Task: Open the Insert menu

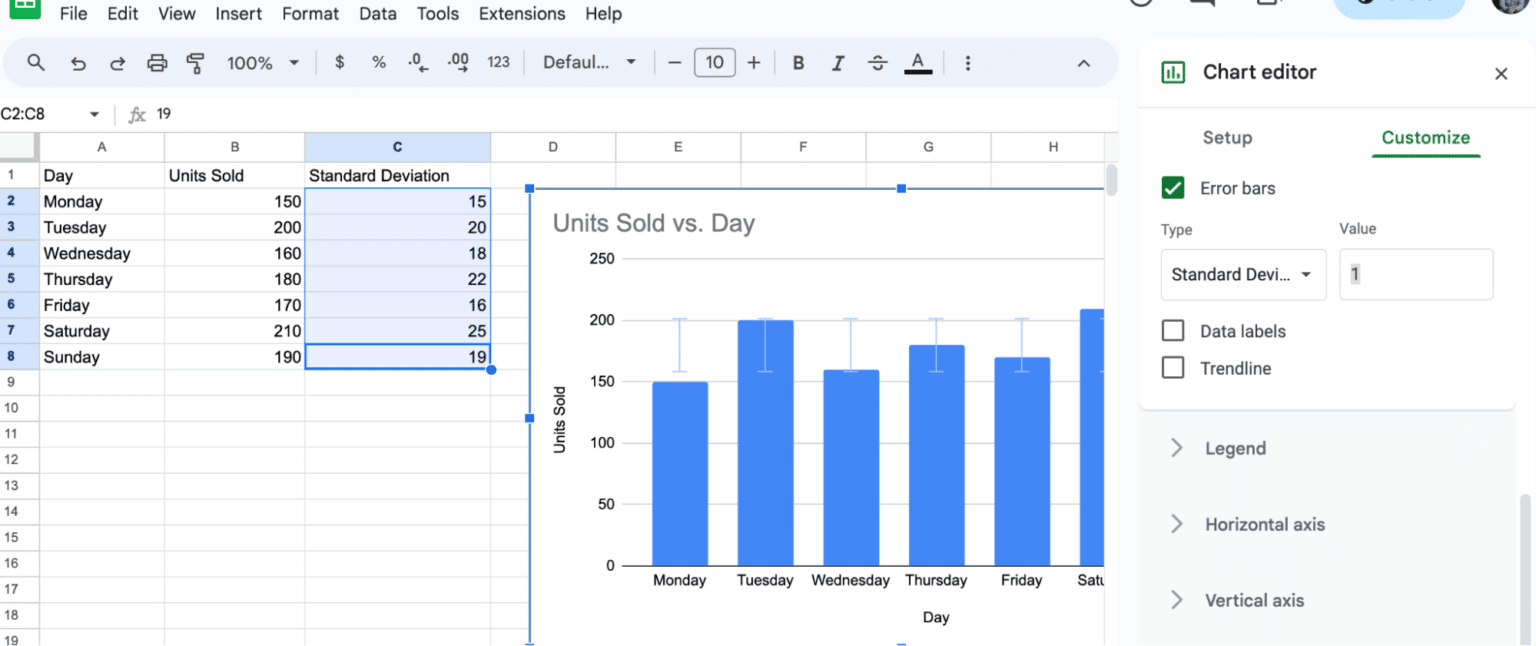Action: pyautogui.click(x=239, y=14)
